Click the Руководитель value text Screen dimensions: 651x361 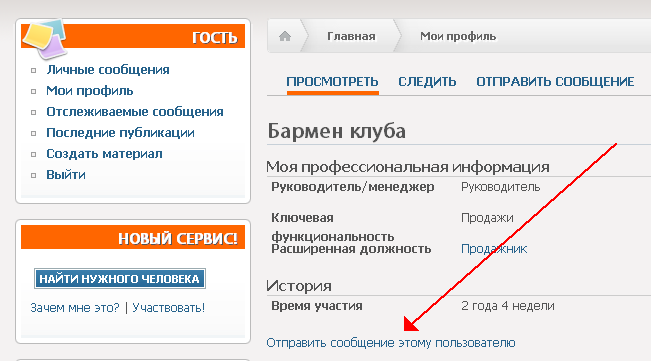[501, 187]
